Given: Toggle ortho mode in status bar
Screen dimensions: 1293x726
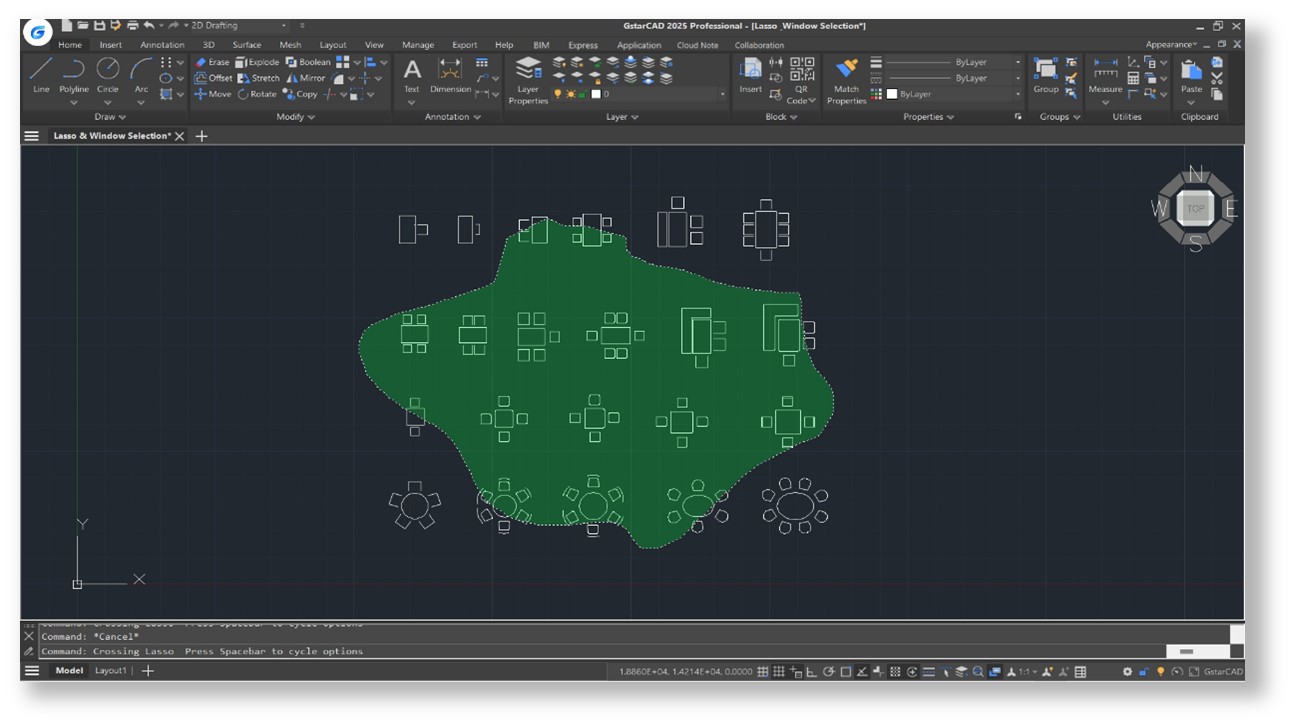Looking at the screenshot, I should point(812,672).
